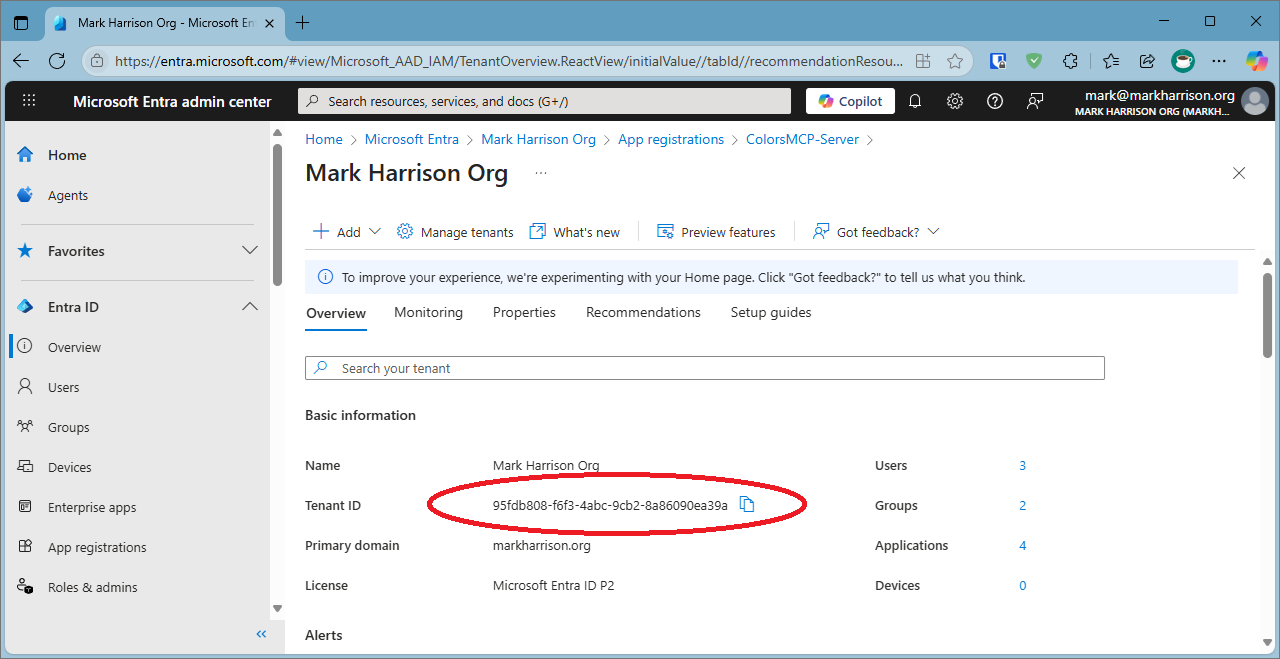Open the portal settings gear
1280x659 pixels.
[955, 101]
